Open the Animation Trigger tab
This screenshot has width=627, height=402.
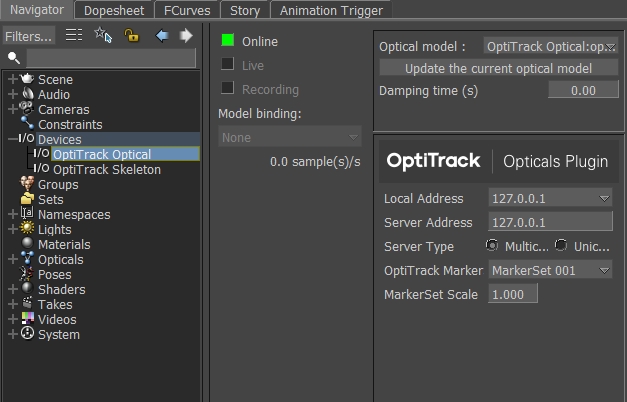pos(329,10)
